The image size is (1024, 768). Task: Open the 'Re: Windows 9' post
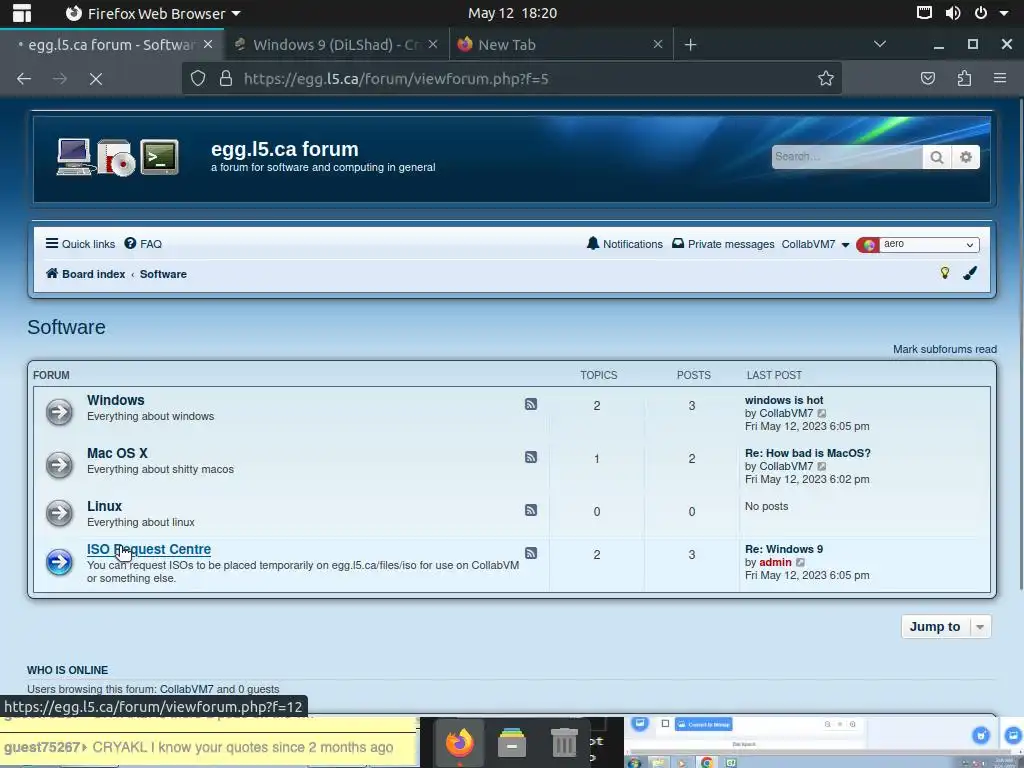click(784, 549)
